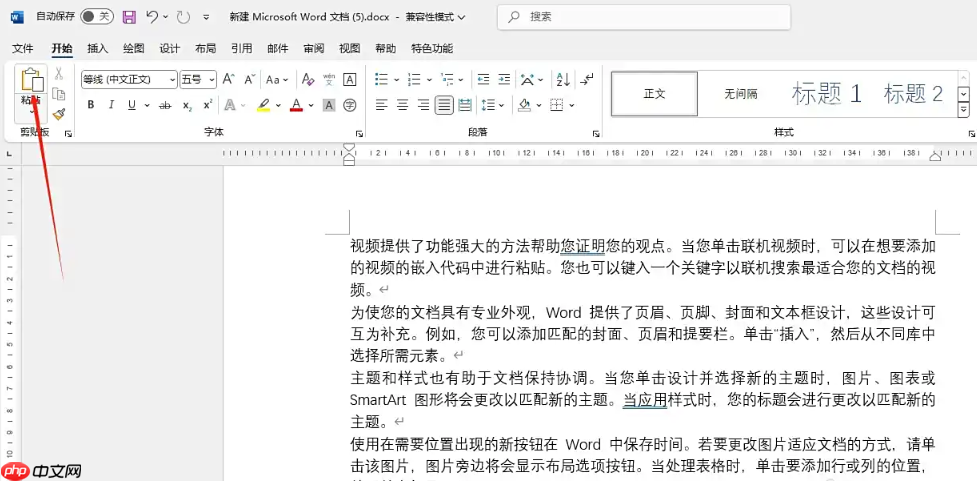Viewport: 977px width, 481px height.
Task: Click the yellow text highlight color
Action: tap(264, 105)
